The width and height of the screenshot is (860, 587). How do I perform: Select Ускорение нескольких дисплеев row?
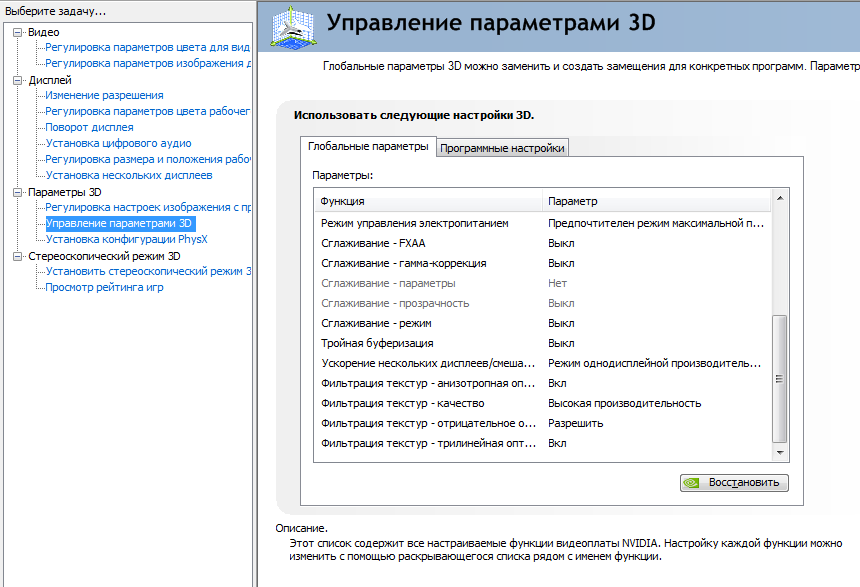coord(542,363)
